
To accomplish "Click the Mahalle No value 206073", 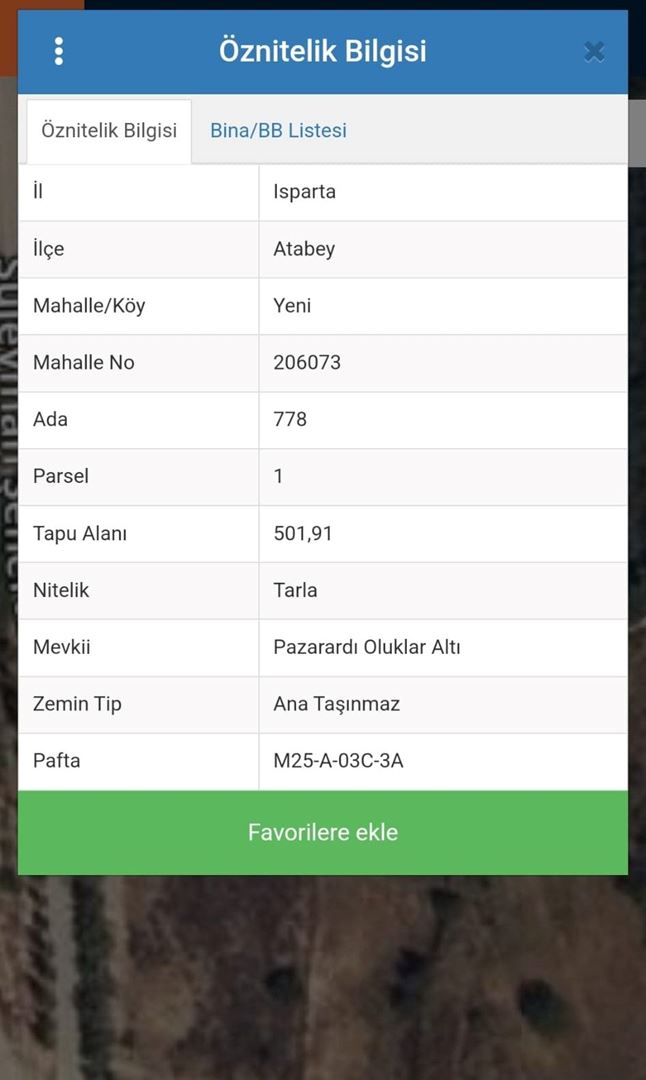I will pos(307,363).
